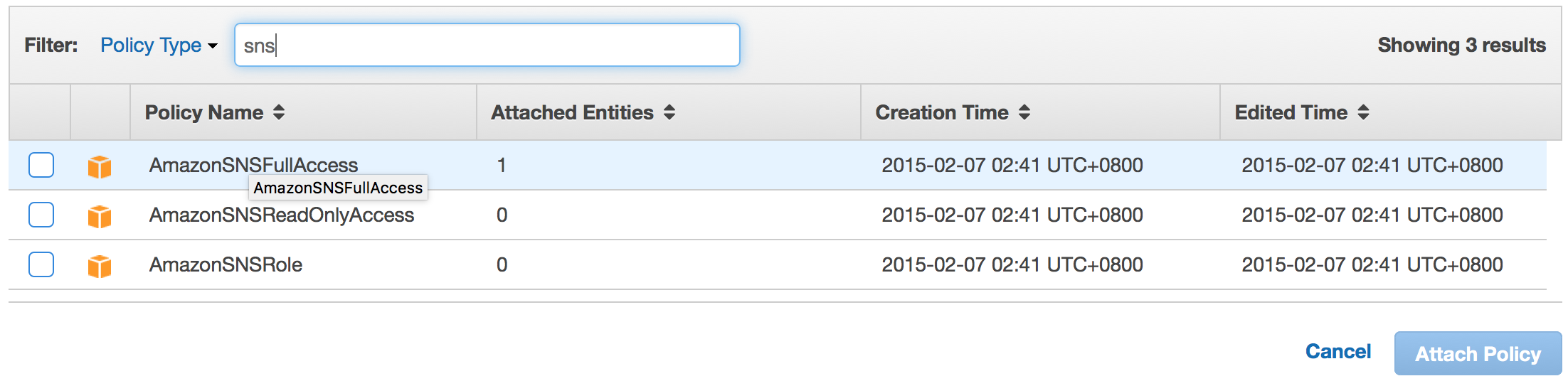Click edited time of AmazonSNSReadOnlyAccess row
This screenshot has width=1568, height=381.
tap(1372, 215)
